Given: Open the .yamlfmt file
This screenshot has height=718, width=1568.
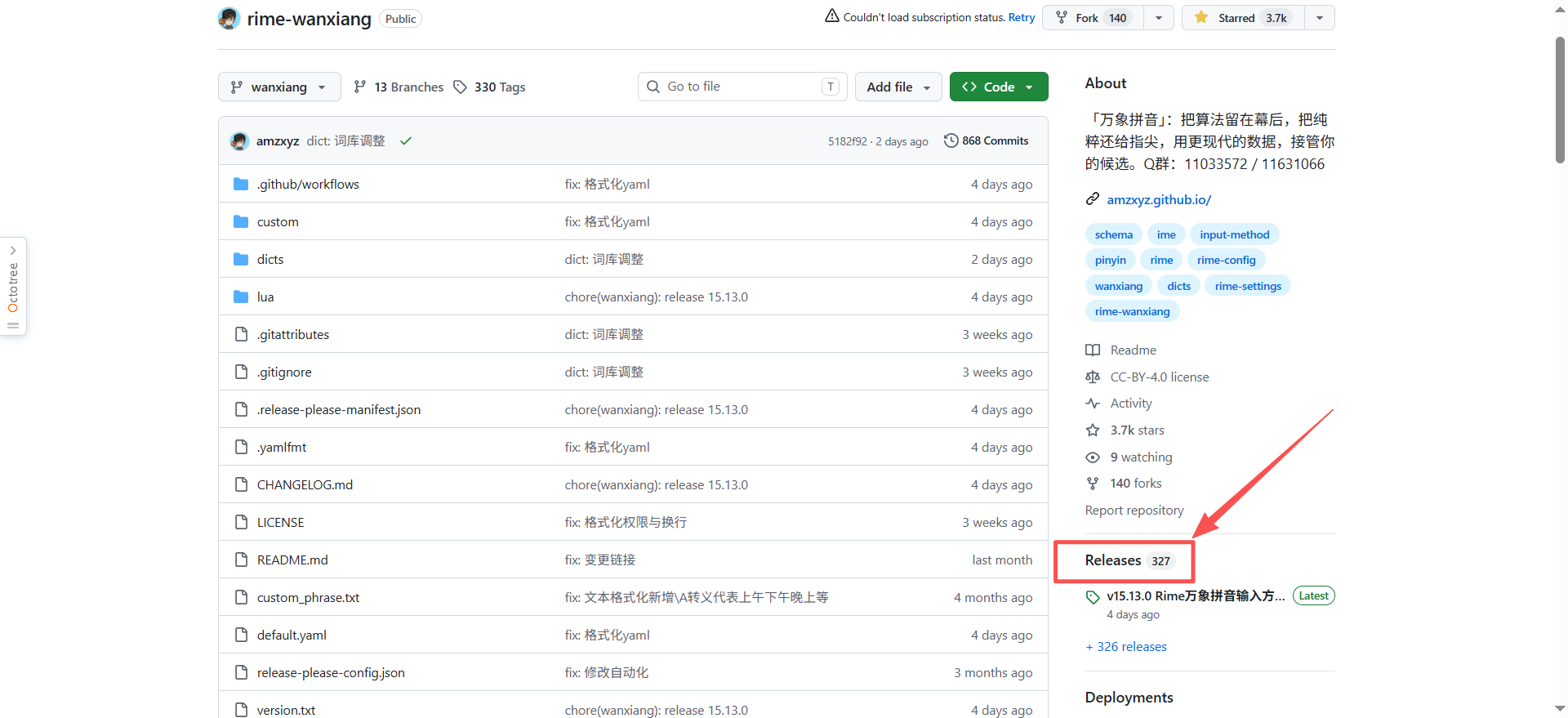Looking at the screenshot, I should 282,447.
